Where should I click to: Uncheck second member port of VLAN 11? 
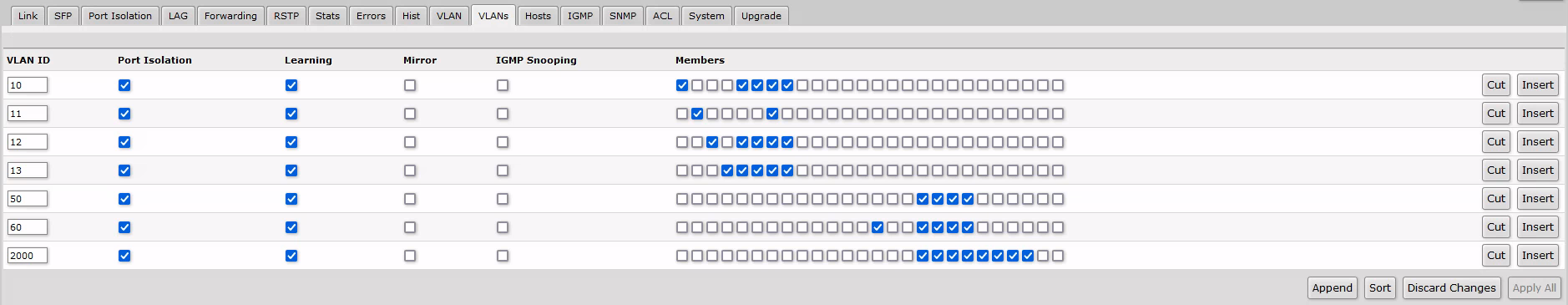pos(697,114)
